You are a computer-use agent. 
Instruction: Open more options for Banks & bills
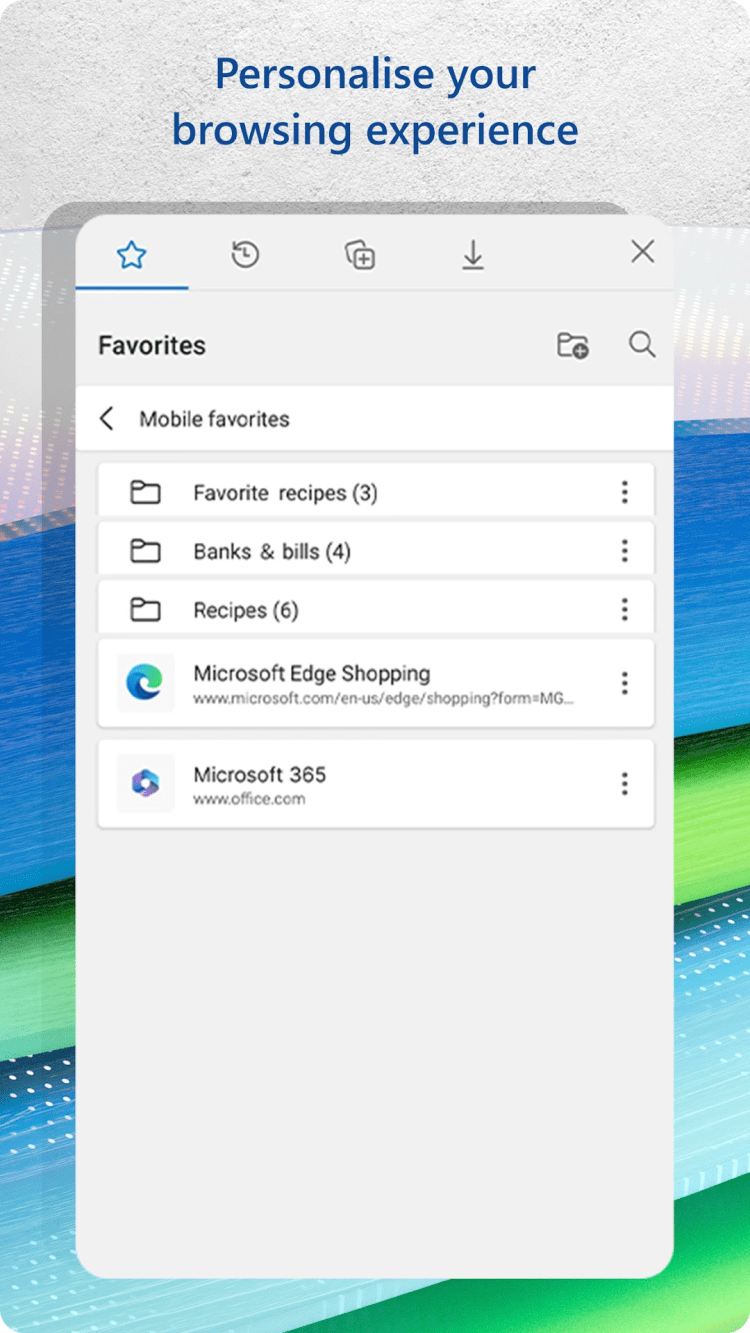(625, 550)
